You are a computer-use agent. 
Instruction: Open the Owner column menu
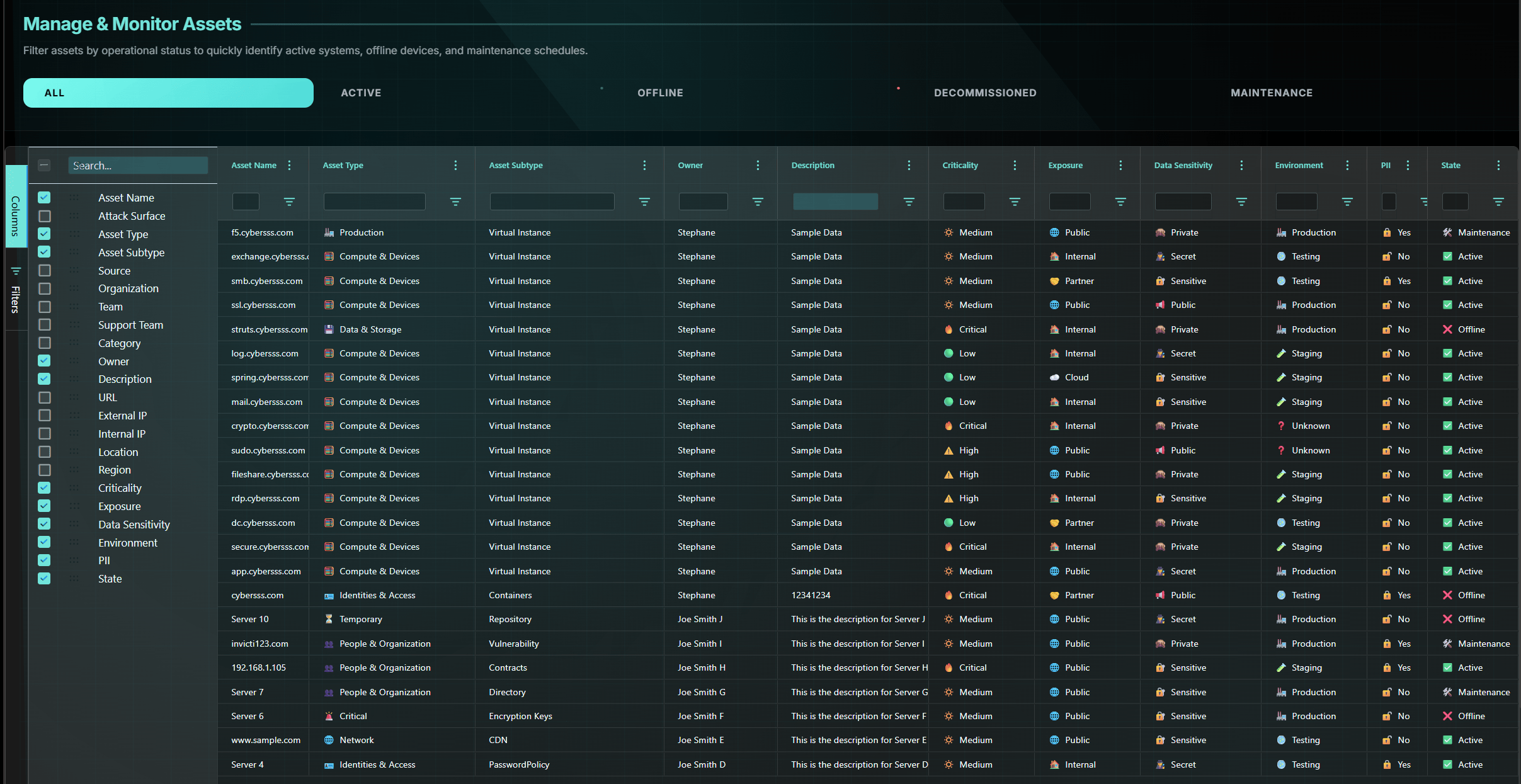tap(758, 165)
